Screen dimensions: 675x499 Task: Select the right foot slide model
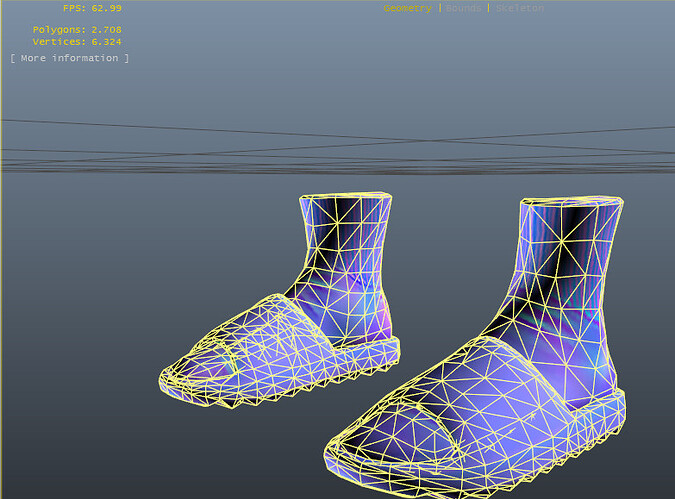click(x=476, y=349)
